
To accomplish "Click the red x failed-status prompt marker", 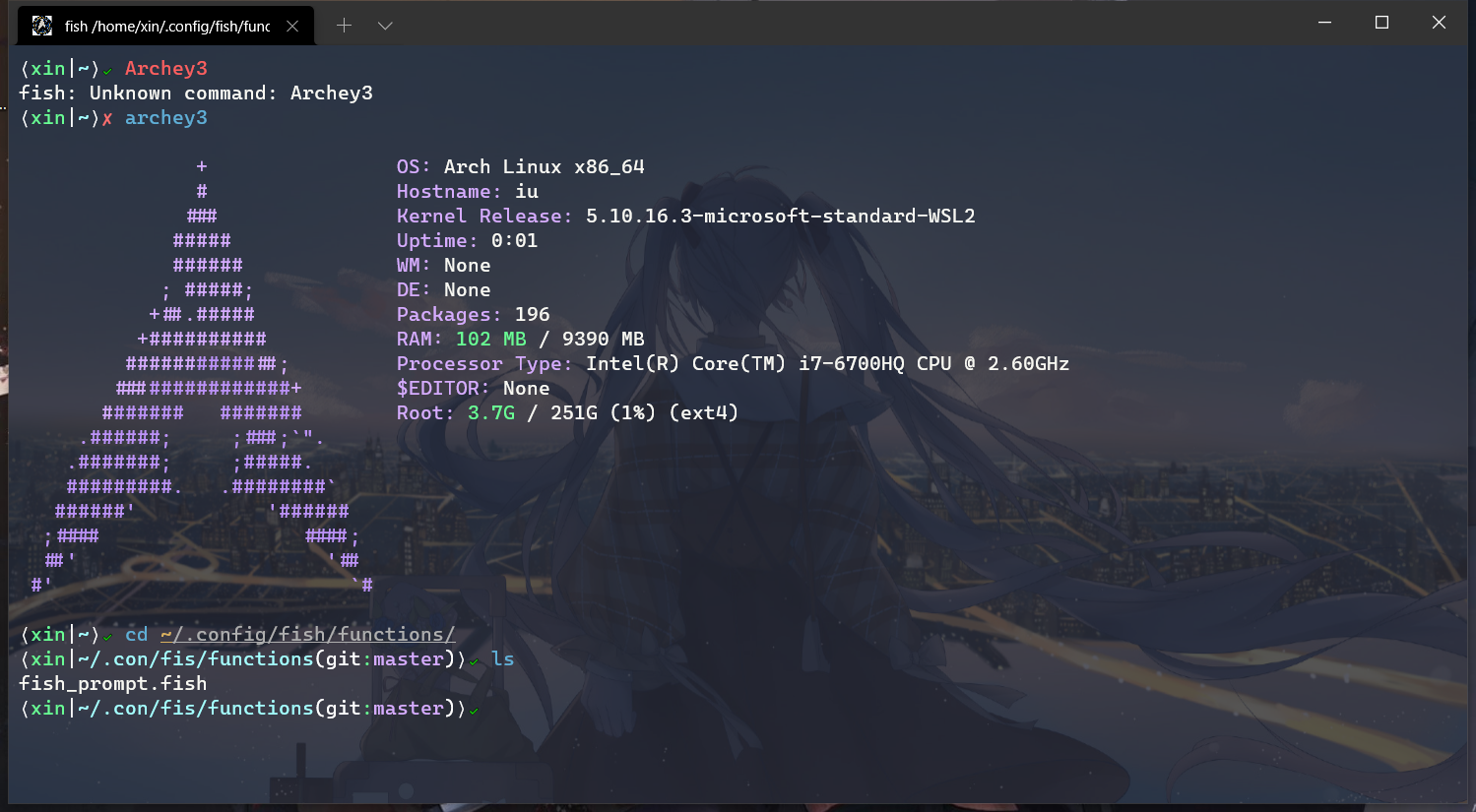I will pyautogui.click(x=107, y=119).
